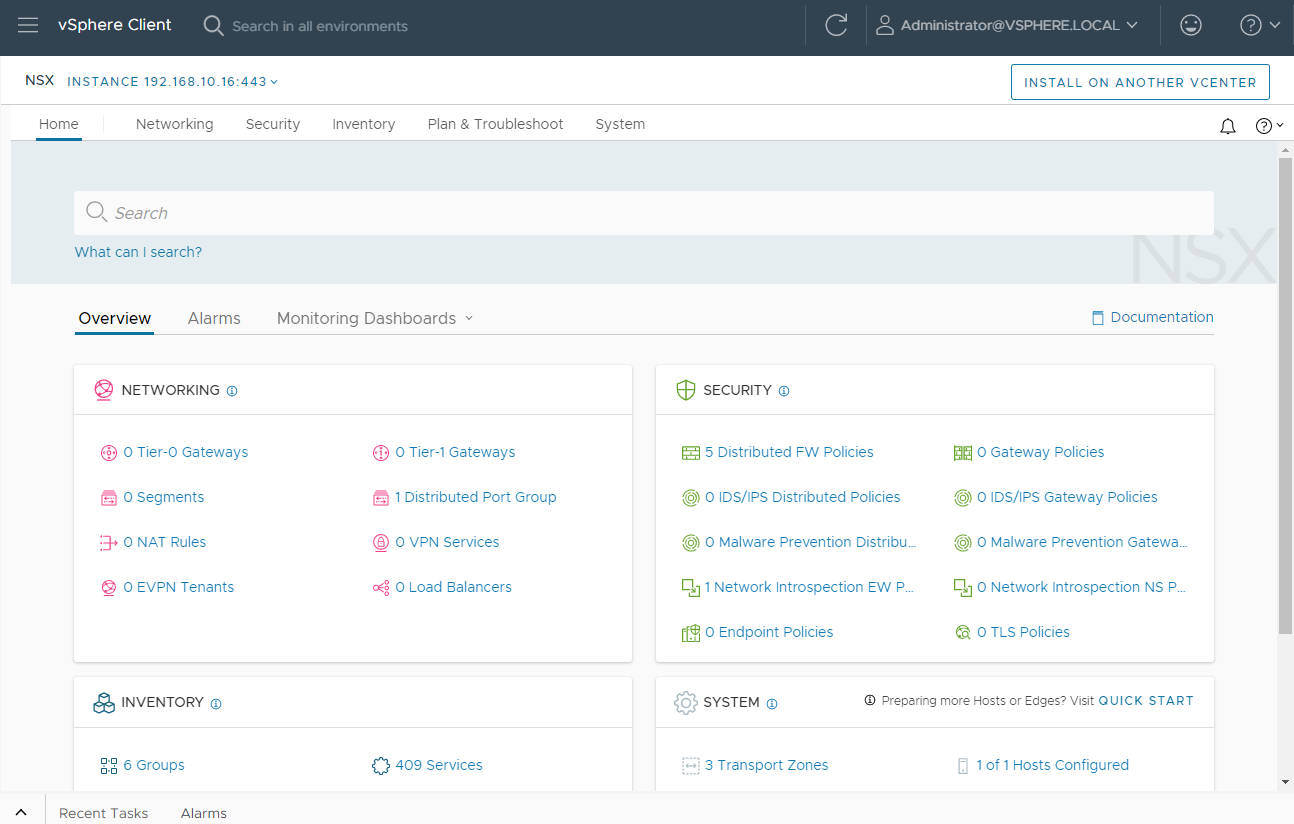1294x824 pixels.
Task: Switch to the Alarms sub-tab
Action: 214,318
